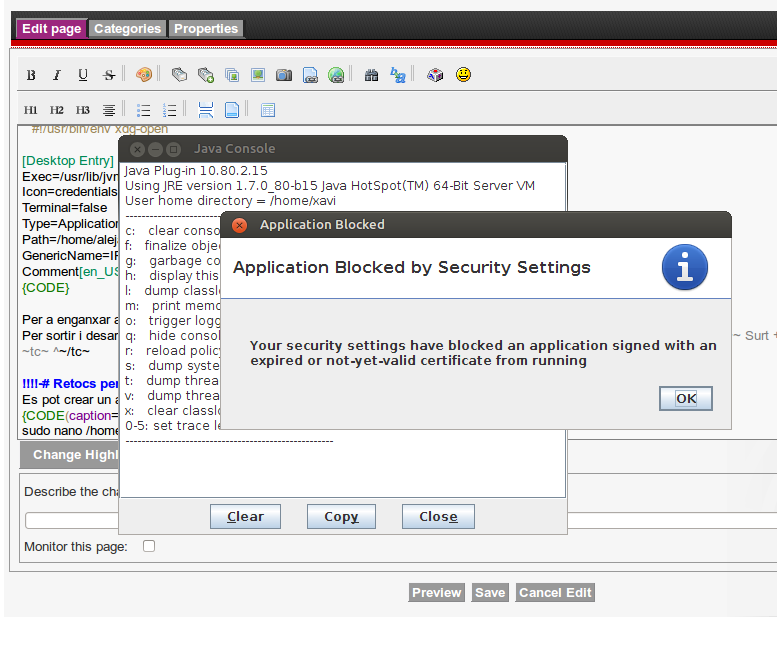Insert a plain tag with the tag icon
Image resolution: width=777 pixels, height=645 pixels.
point(179,75)
